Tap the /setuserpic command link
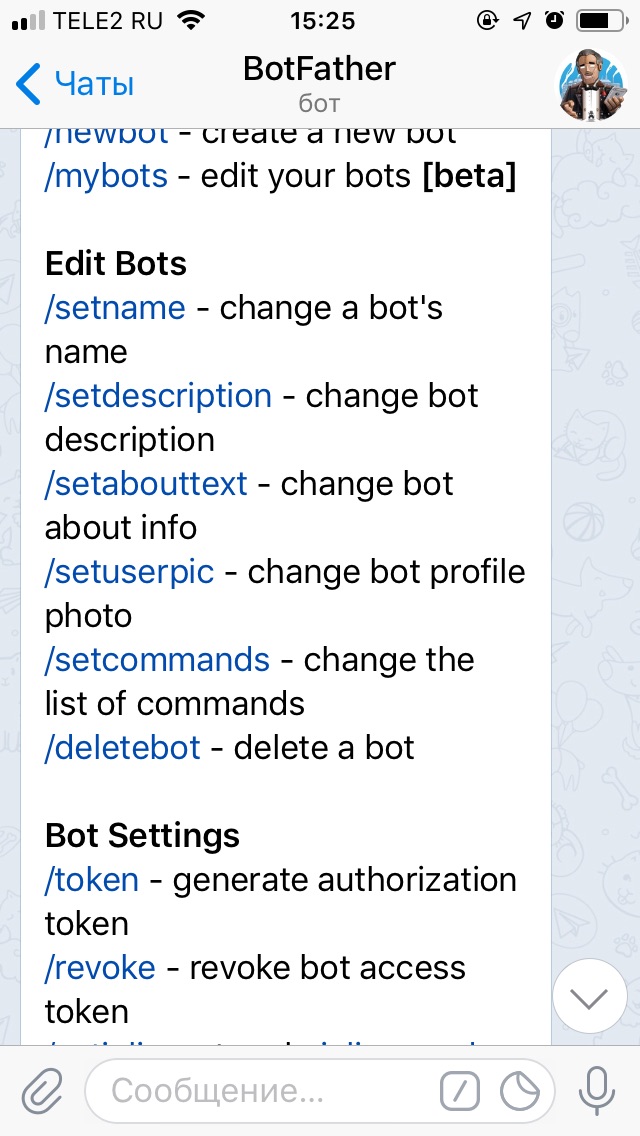The width and height of the screenshot is (640, 1136). pyautogui.click(x=129, y=572)
